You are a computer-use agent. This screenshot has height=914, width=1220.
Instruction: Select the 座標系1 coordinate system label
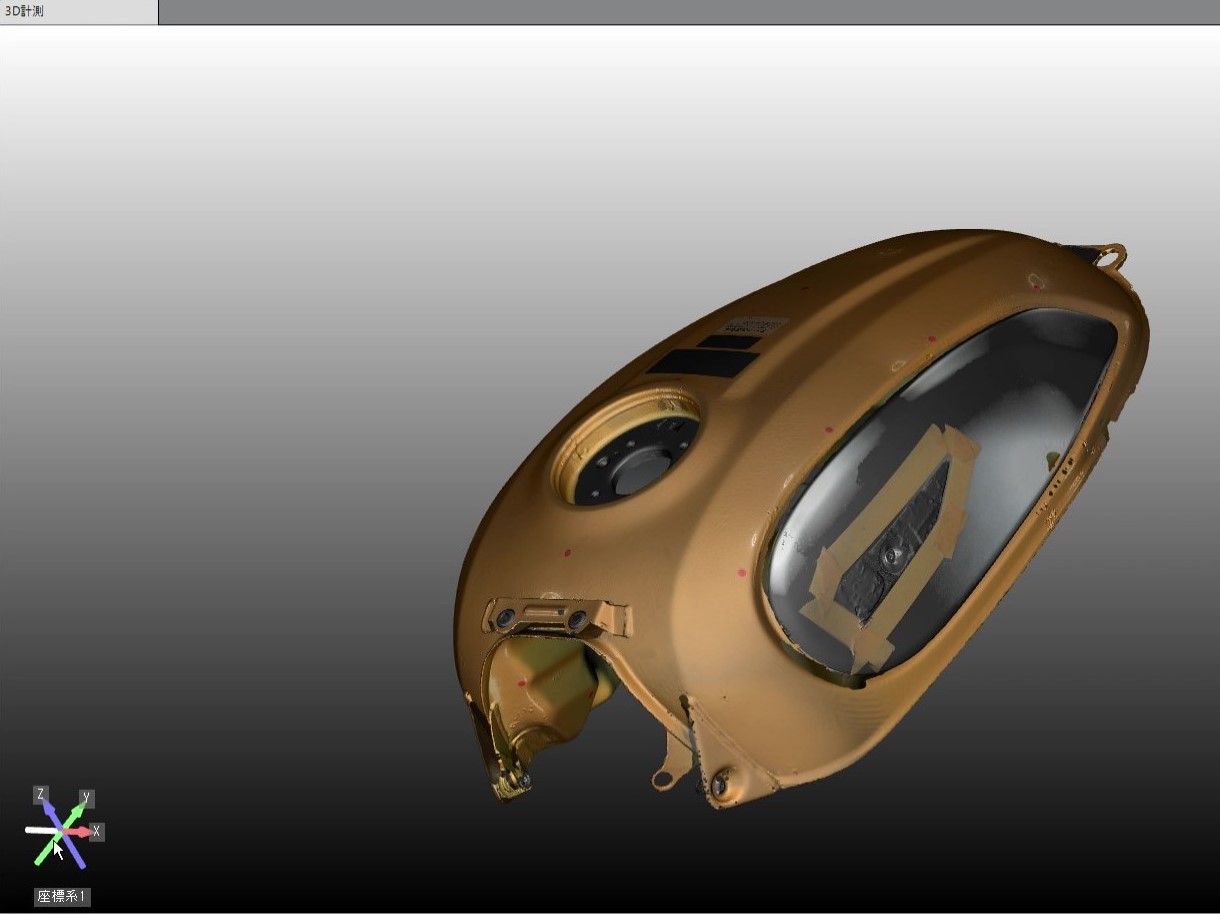pyautogui.click(x=63, y=897)
